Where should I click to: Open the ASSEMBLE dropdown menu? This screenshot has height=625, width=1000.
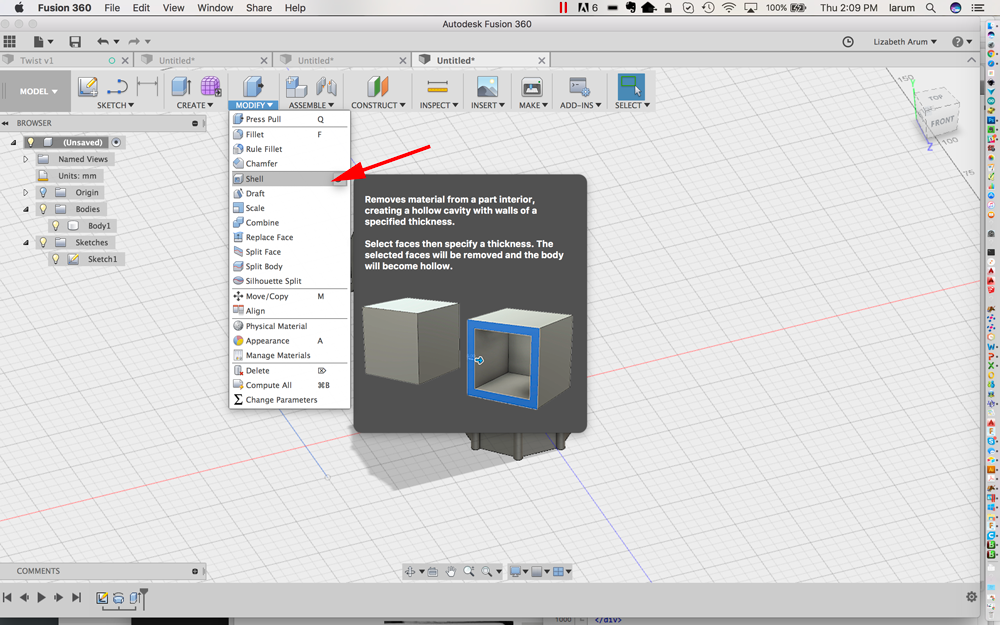tap(311, 105)
